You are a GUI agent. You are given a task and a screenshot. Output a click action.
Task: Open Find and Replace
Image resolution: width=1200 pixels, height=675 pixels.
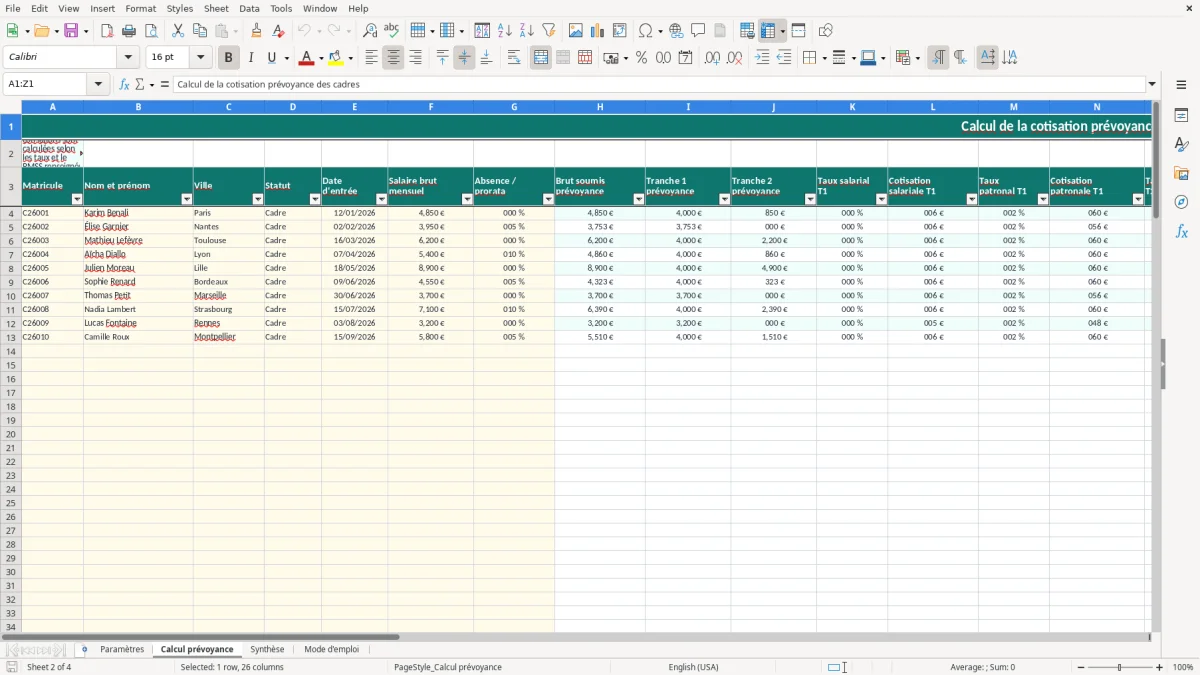tap(370, 31)
